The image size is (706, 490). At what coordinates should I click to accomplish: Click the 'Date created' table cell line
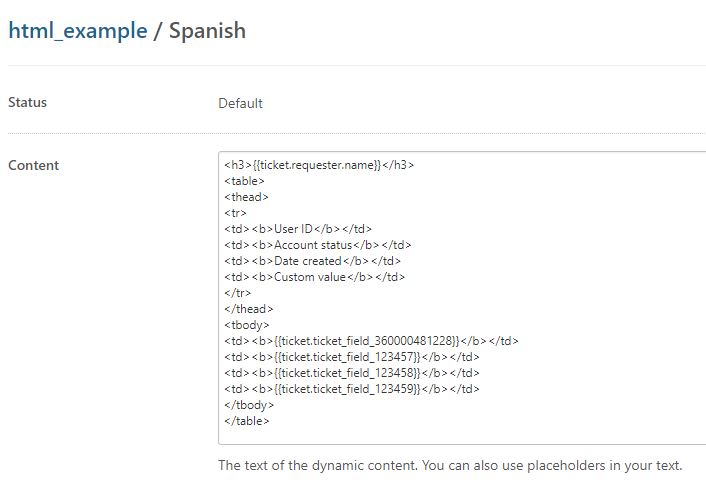point(312,261)
